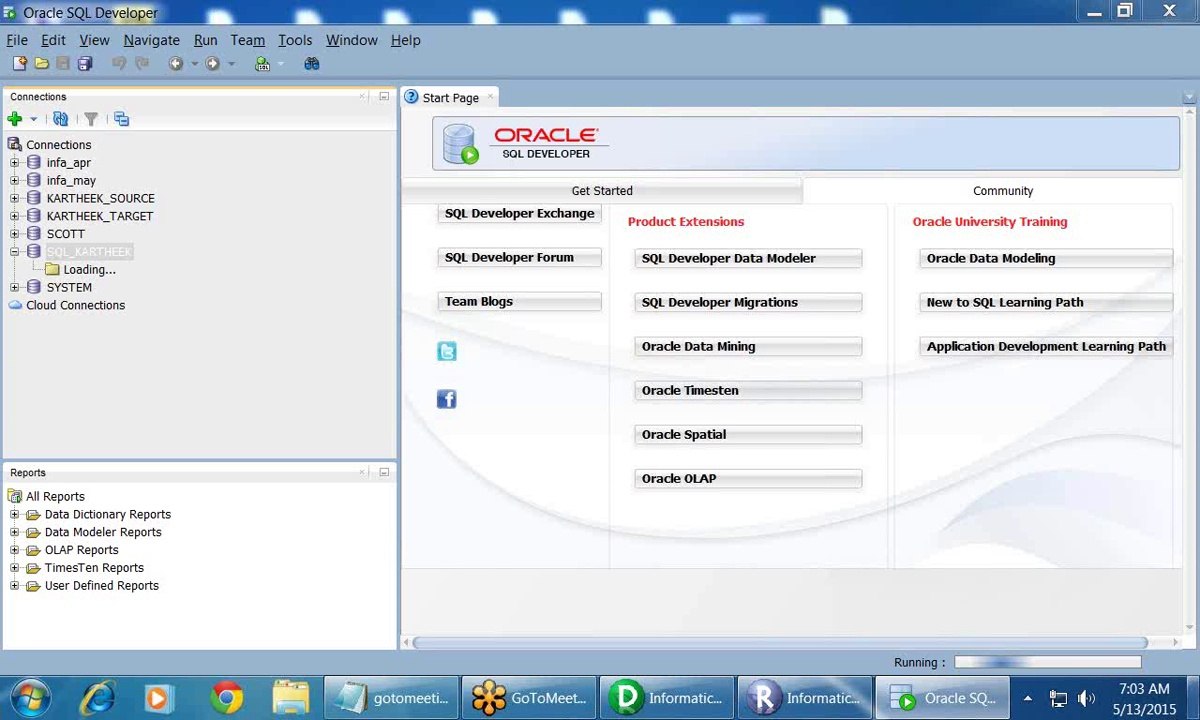Open Internet Explorer from the taskbar
This screenshot has height=720, width=1200.
97,698
